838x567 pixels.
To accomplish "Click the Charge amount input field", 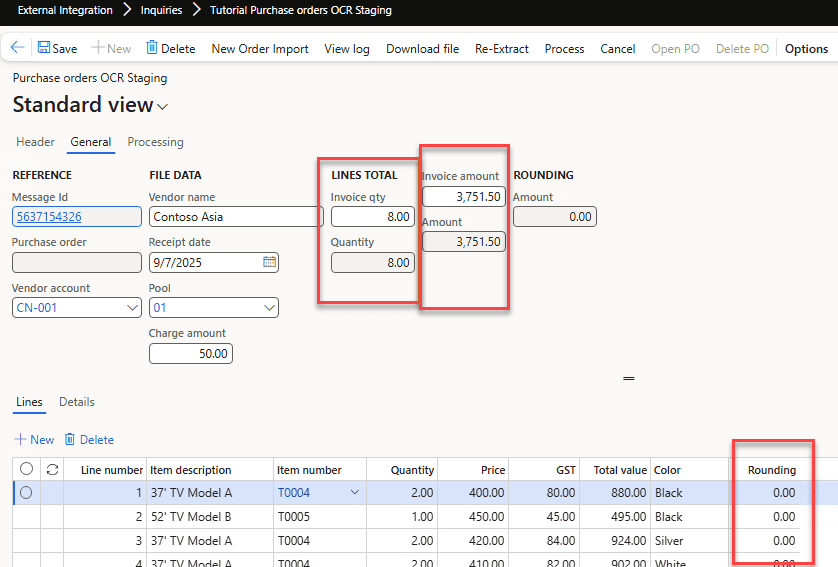I will (x=190, y=353).
